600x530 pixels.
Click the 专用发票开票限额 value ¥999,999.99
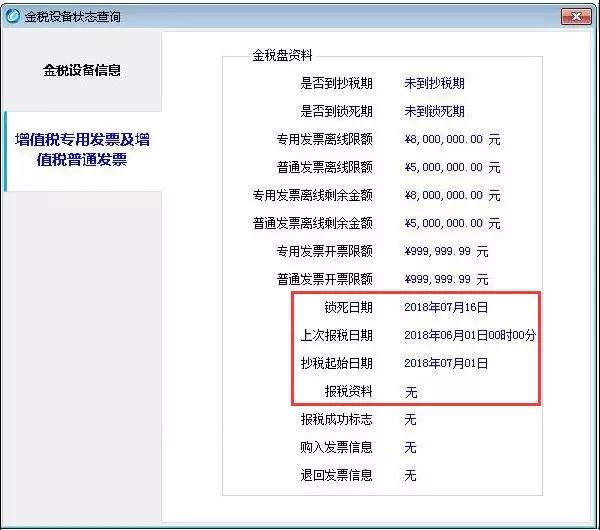pos(446,251)
